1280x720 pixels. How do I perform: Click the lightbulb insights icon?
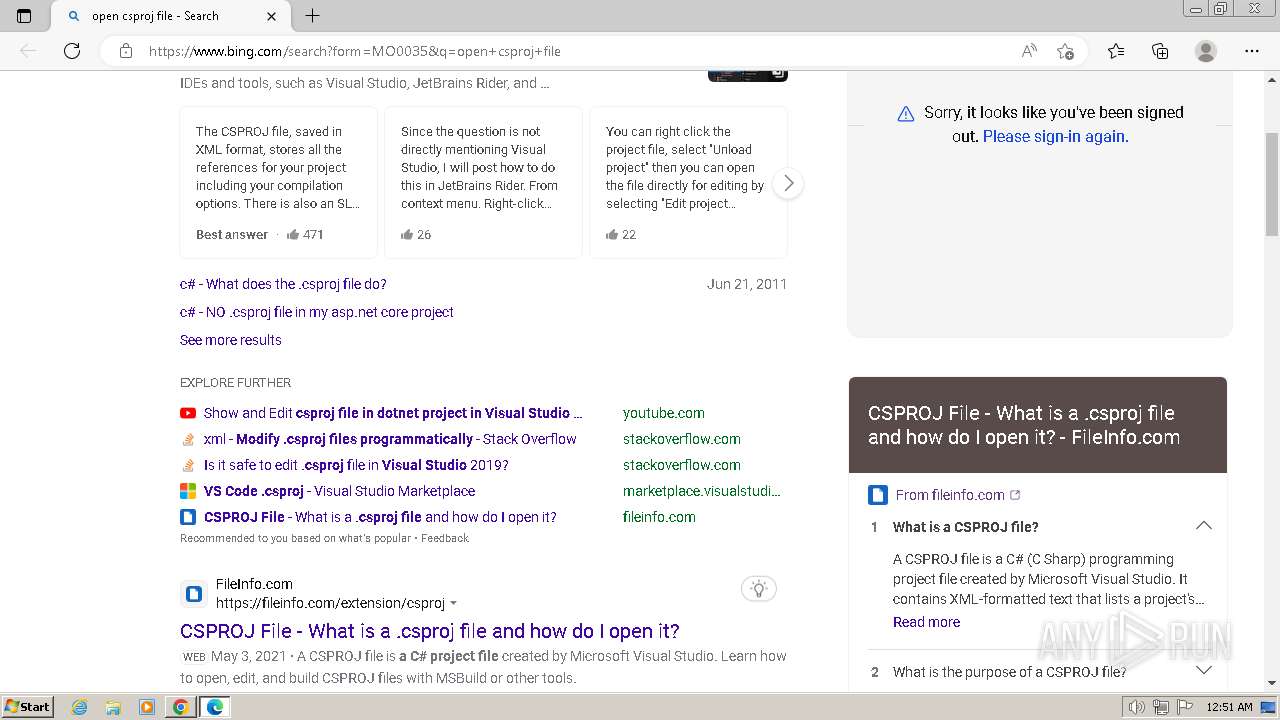point(759,589)
